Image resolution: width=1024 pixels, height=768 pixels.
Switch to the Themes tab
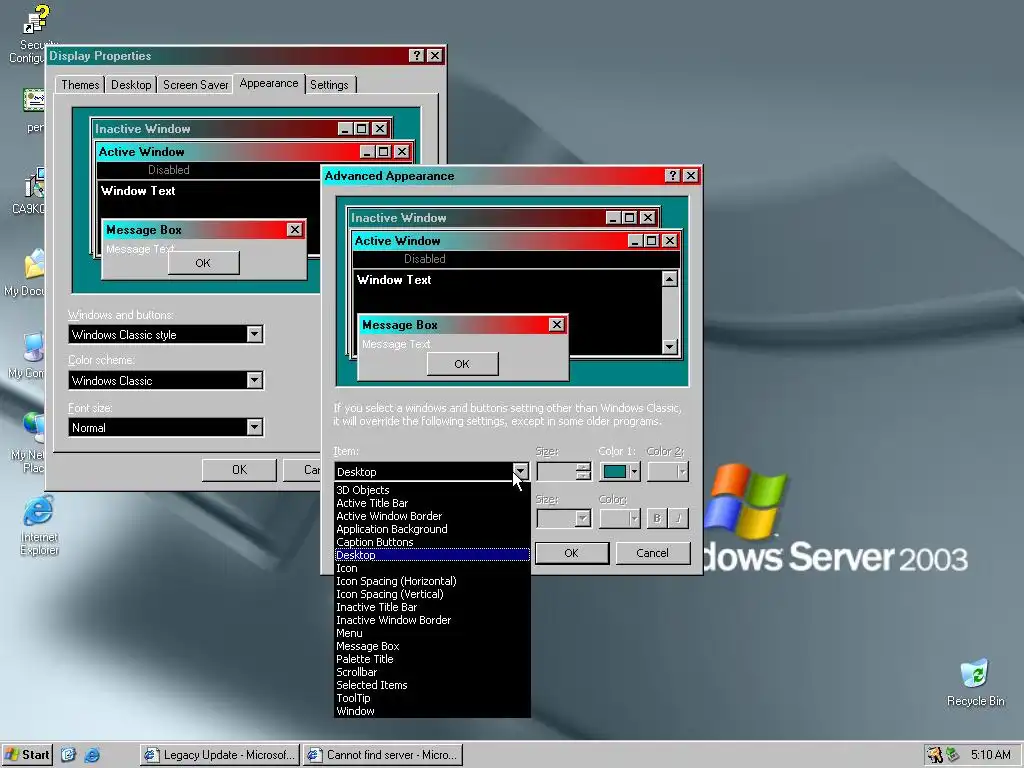80,85
